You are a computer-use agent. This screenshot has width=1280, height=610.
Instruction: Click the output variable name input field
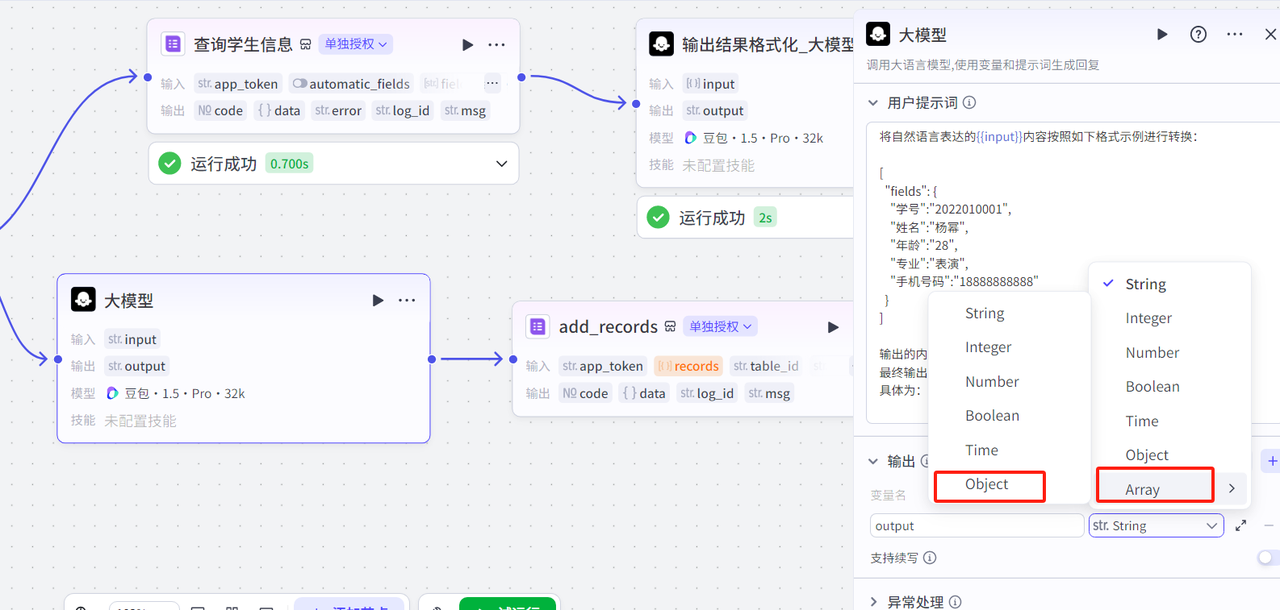coord(976,525)
